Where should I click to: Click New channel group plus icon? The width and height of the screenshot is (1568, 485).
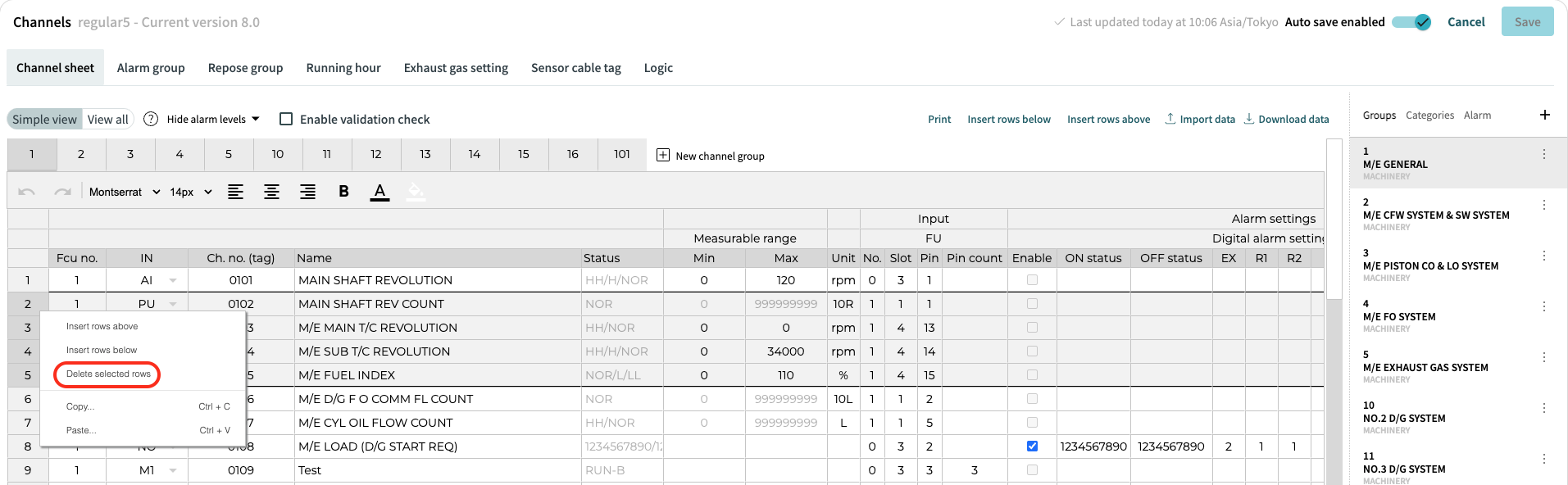[x=663, y=155]
